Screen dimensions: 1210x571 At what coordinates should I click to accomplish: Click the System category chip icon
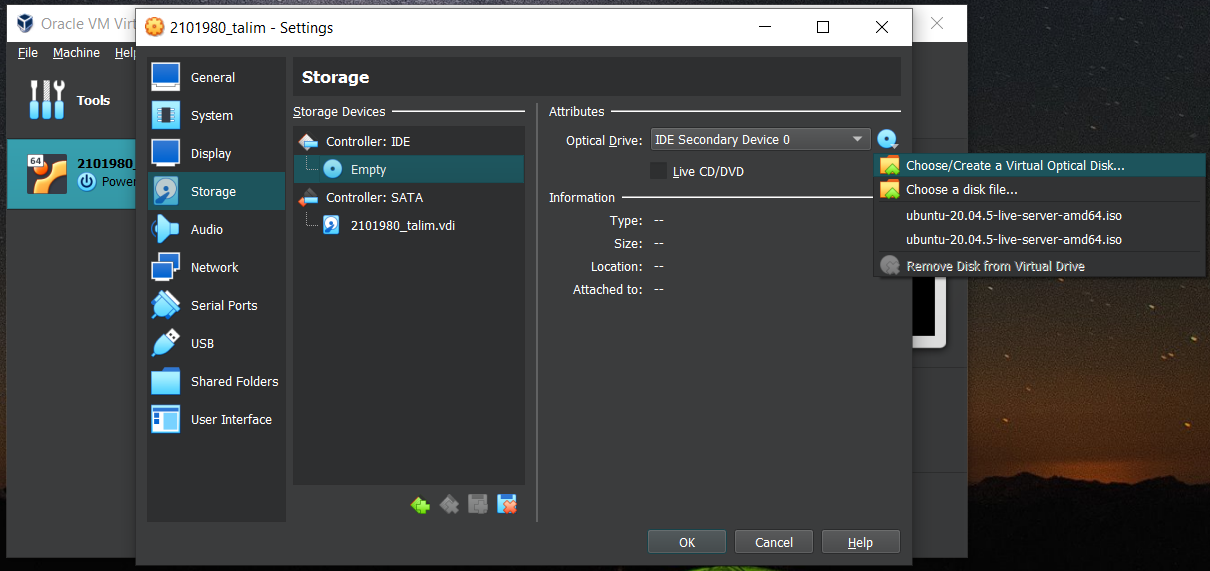point(166,115)
